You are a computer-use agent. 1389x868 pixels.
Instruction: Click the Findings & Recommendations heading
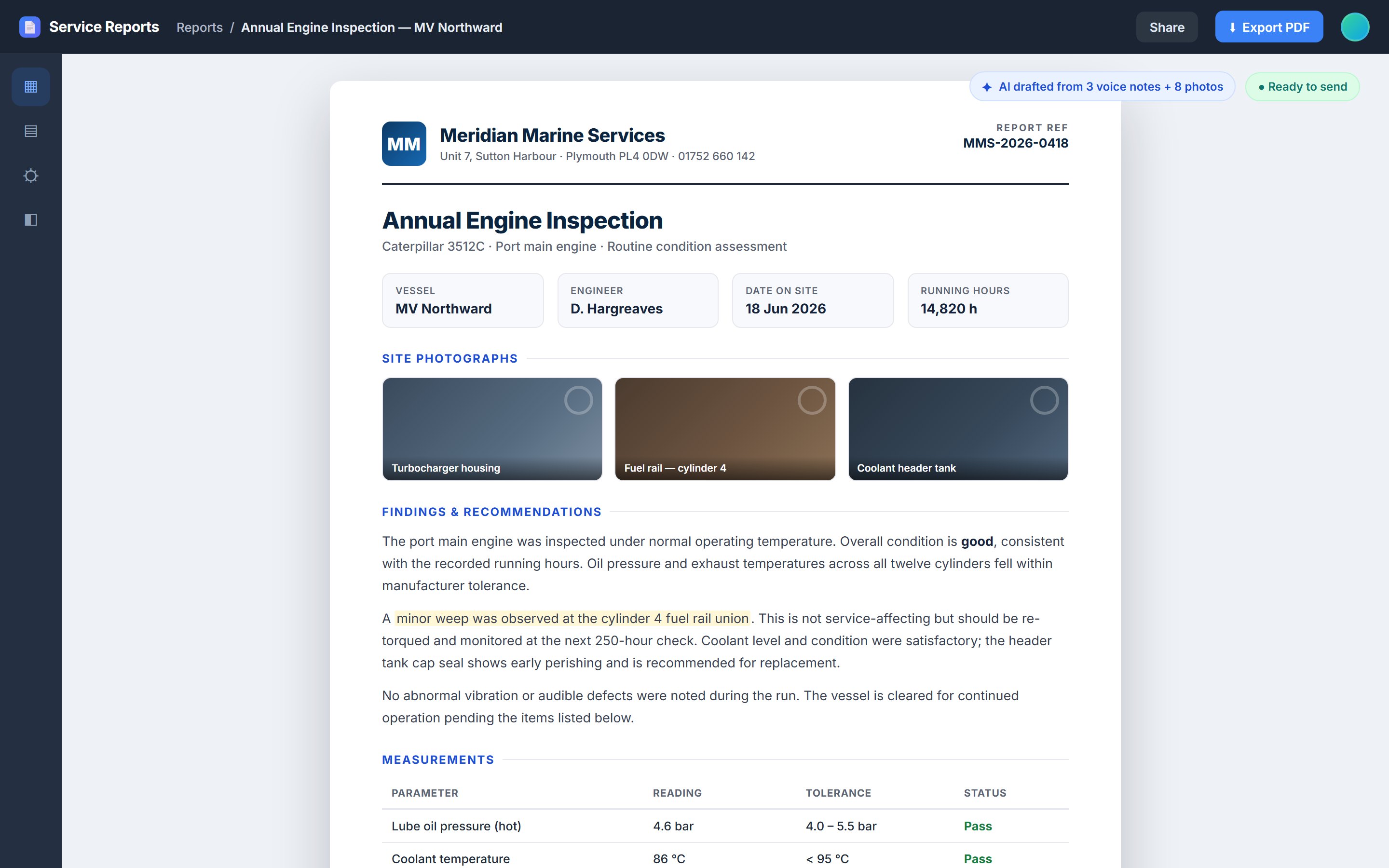click(x=491, y=512)
